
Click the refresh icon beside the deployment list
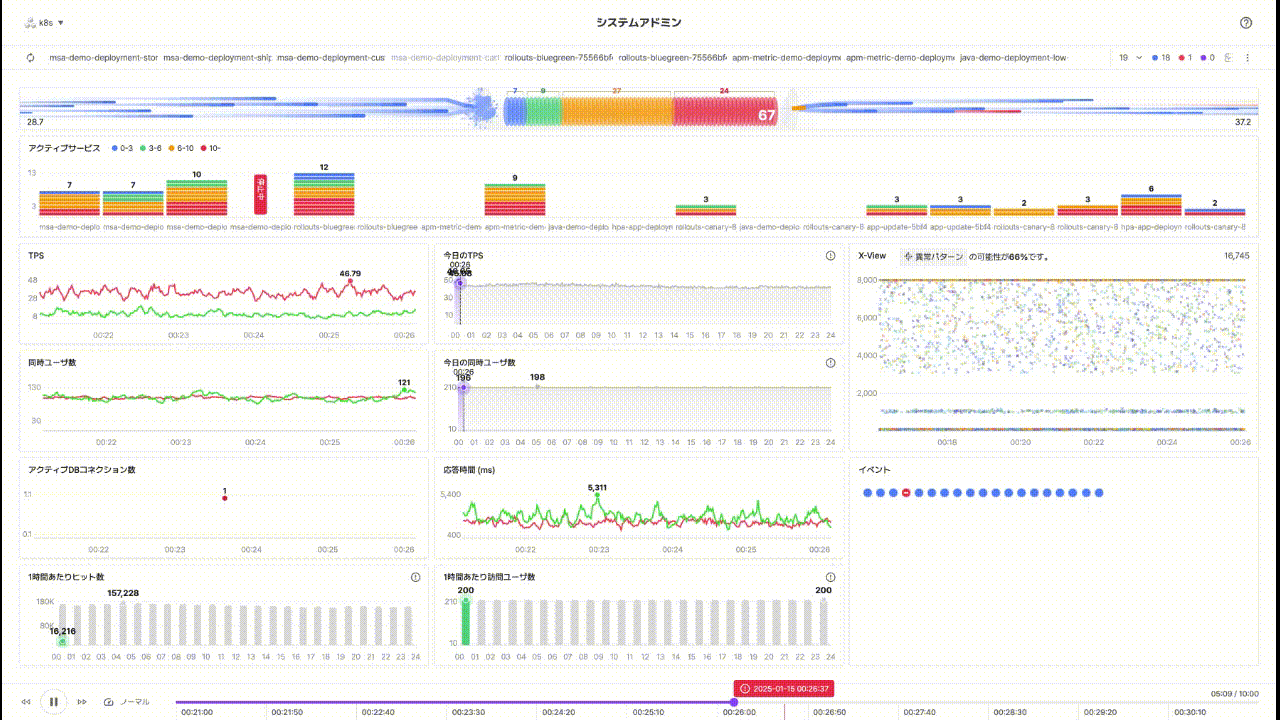point(30,58)
